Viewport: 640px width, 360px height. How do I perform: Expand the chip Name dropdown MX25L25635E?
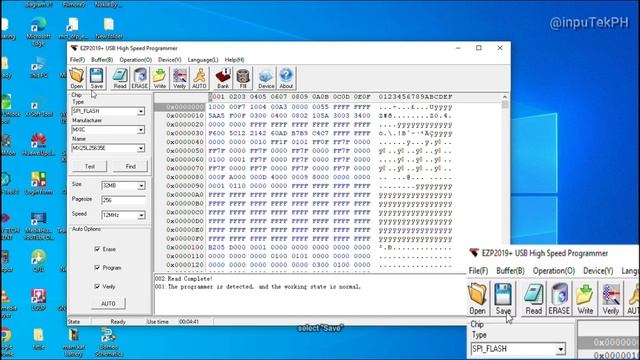141,148
